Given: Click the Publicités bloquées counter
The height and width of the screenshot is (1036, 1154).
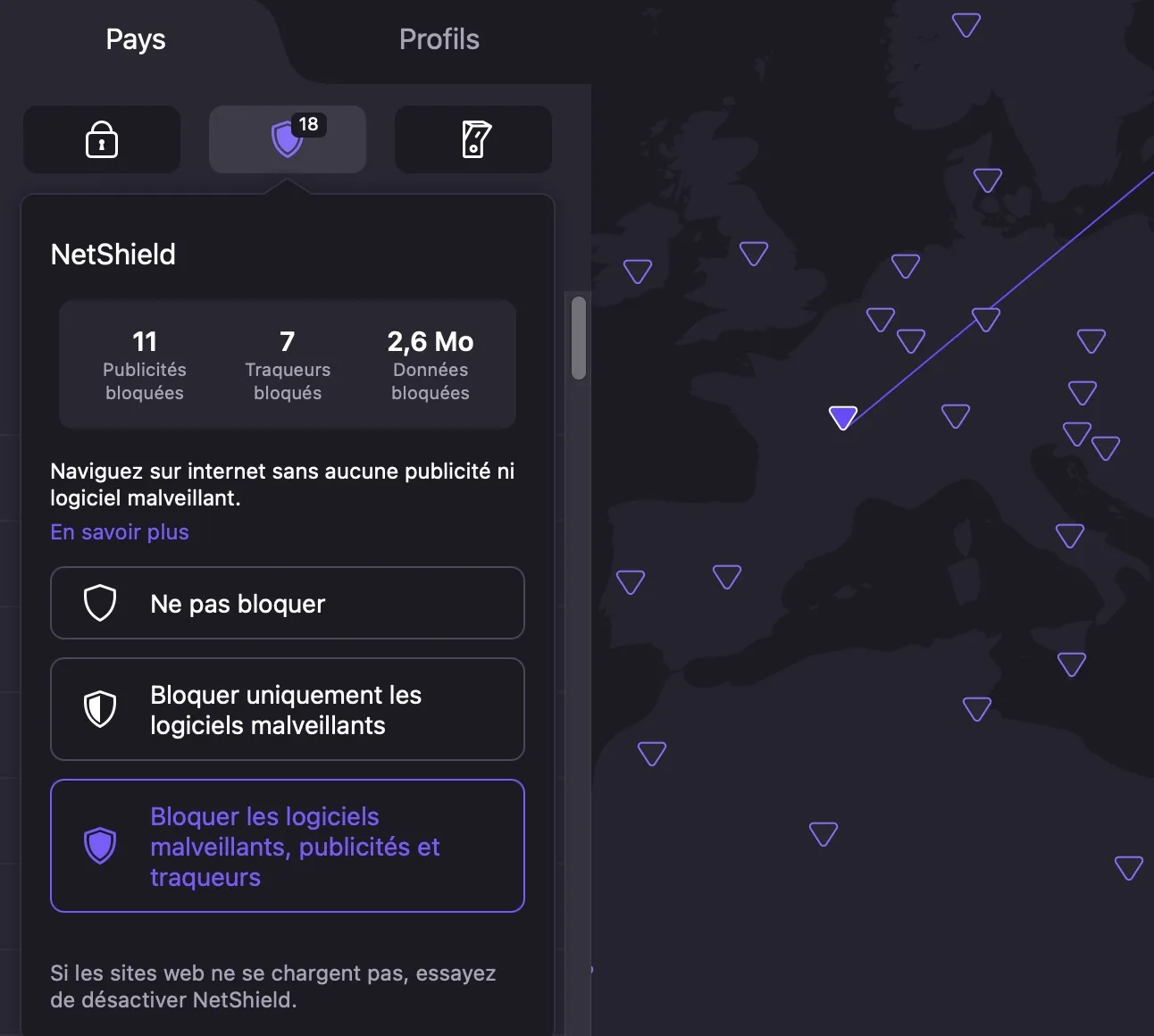Looking at the screenshot, I should click(145, 365).
